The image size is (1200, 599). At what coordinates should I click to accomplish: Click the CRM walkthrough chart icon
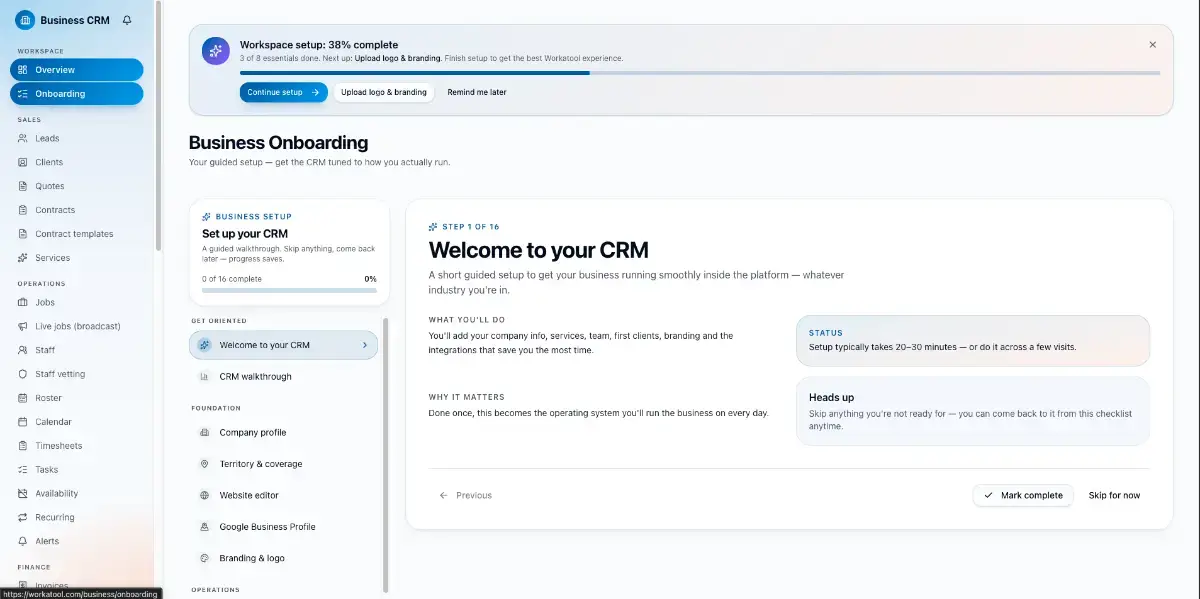click(x=204, y=377)
